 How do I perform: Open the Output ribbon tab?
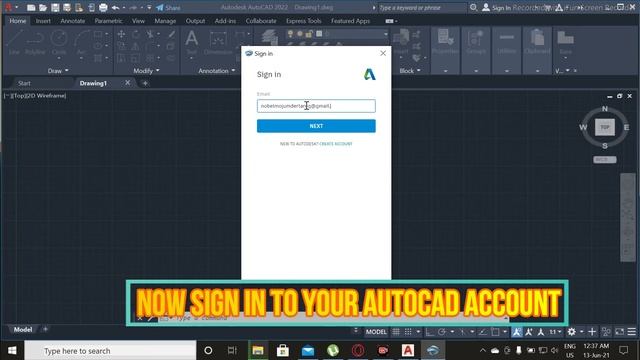196,21
